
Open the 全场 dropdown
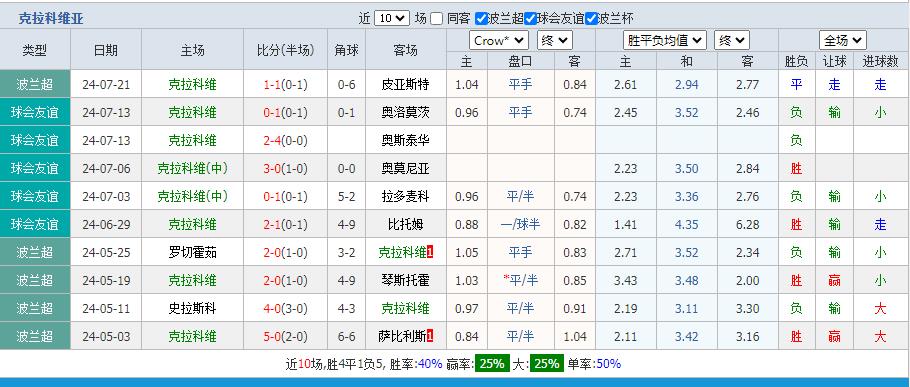coord(843,41)
